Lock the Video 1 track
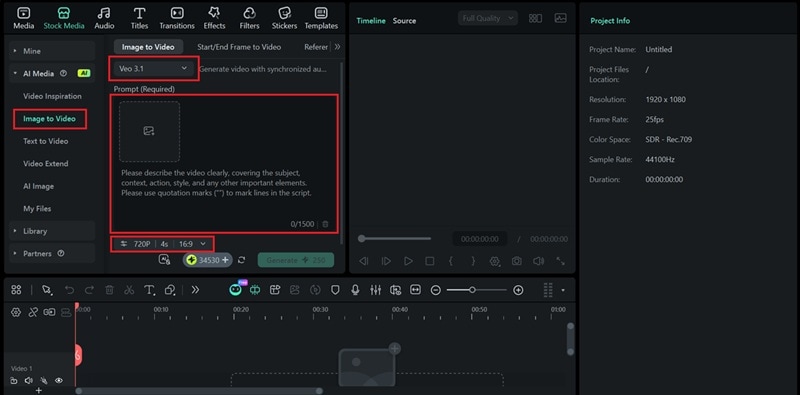Screen dimensions: 800x395 point(14,380)
